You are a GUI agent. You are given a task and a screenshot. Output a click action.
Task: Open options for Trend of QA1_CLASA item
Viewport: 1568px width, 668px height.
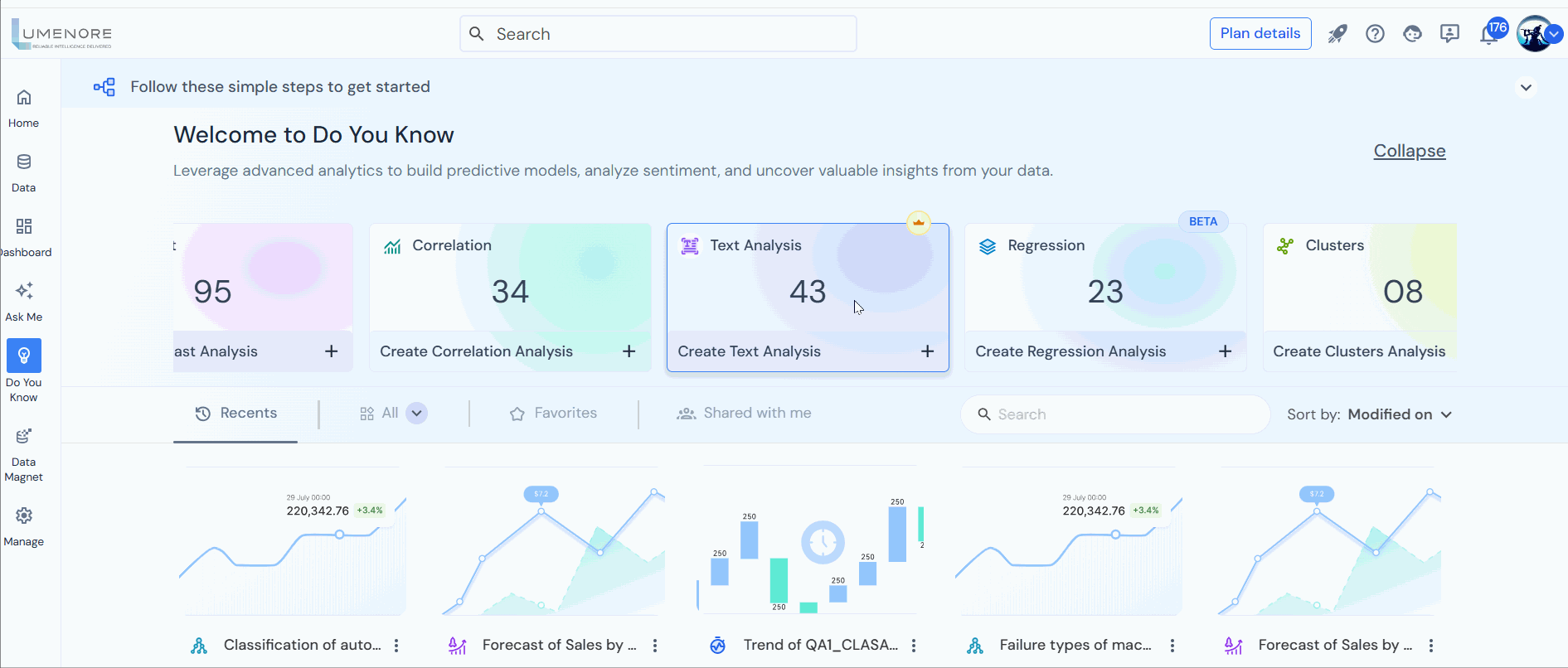click(x=914, y=646)
